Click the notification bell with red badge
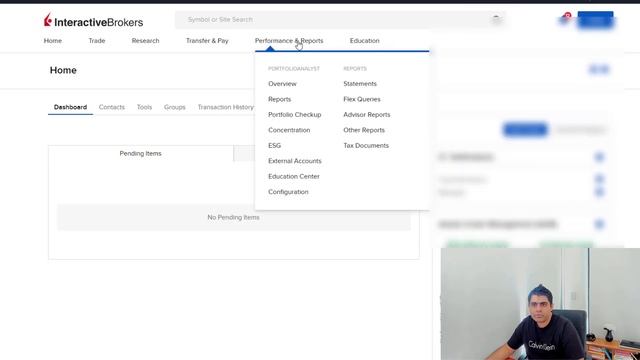The image size is (640, 360). 565,19
